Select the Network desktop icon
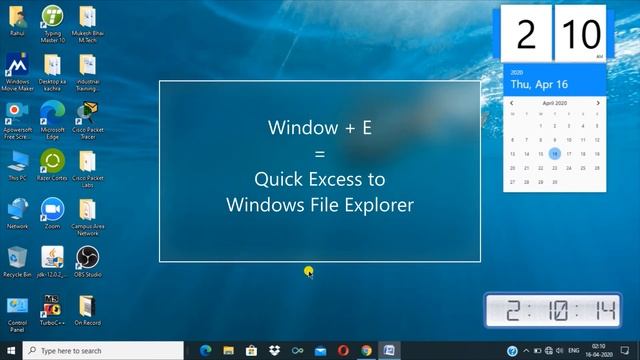This screenshot has width=640, height=360. [17, 214]
